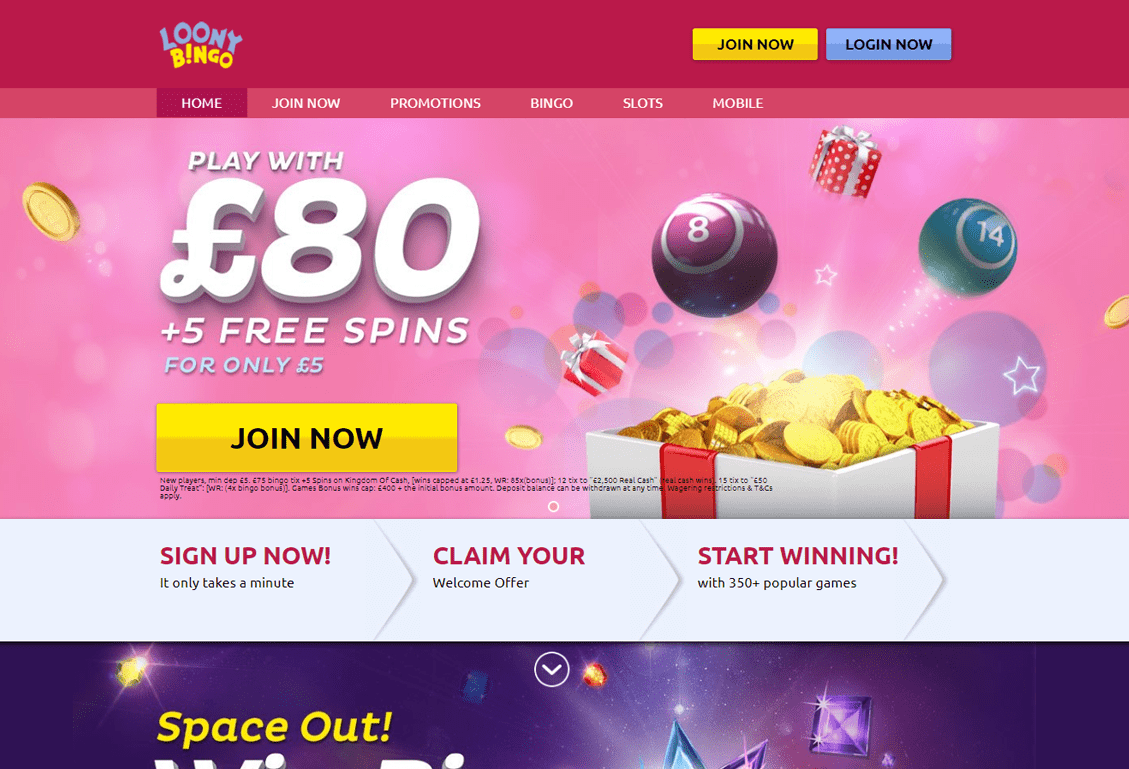
Task: Click the blue Login Now button
Action: pyautogui.click(x=889, y=44)
